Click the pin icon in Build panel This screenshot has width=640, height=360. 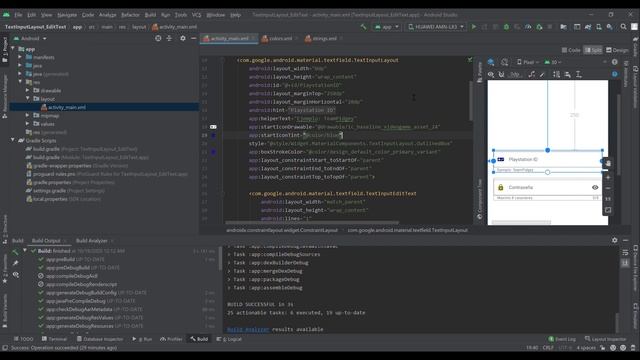(16, 263)
